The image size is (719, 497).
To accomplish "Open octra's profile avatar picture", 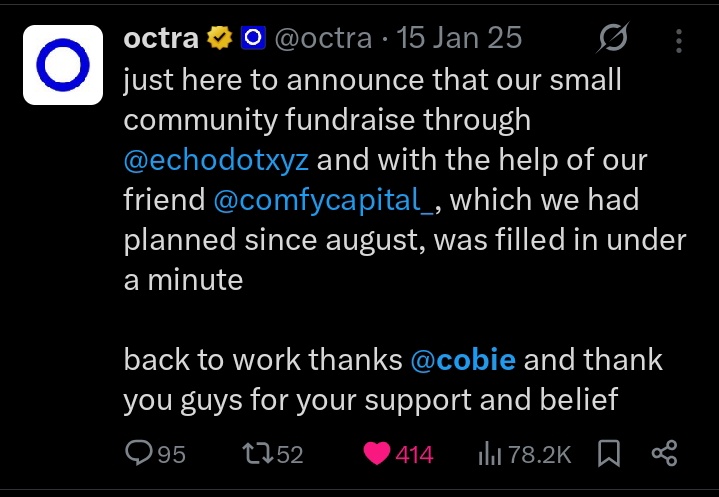I will pyautogui.click(x=62, y=66).
